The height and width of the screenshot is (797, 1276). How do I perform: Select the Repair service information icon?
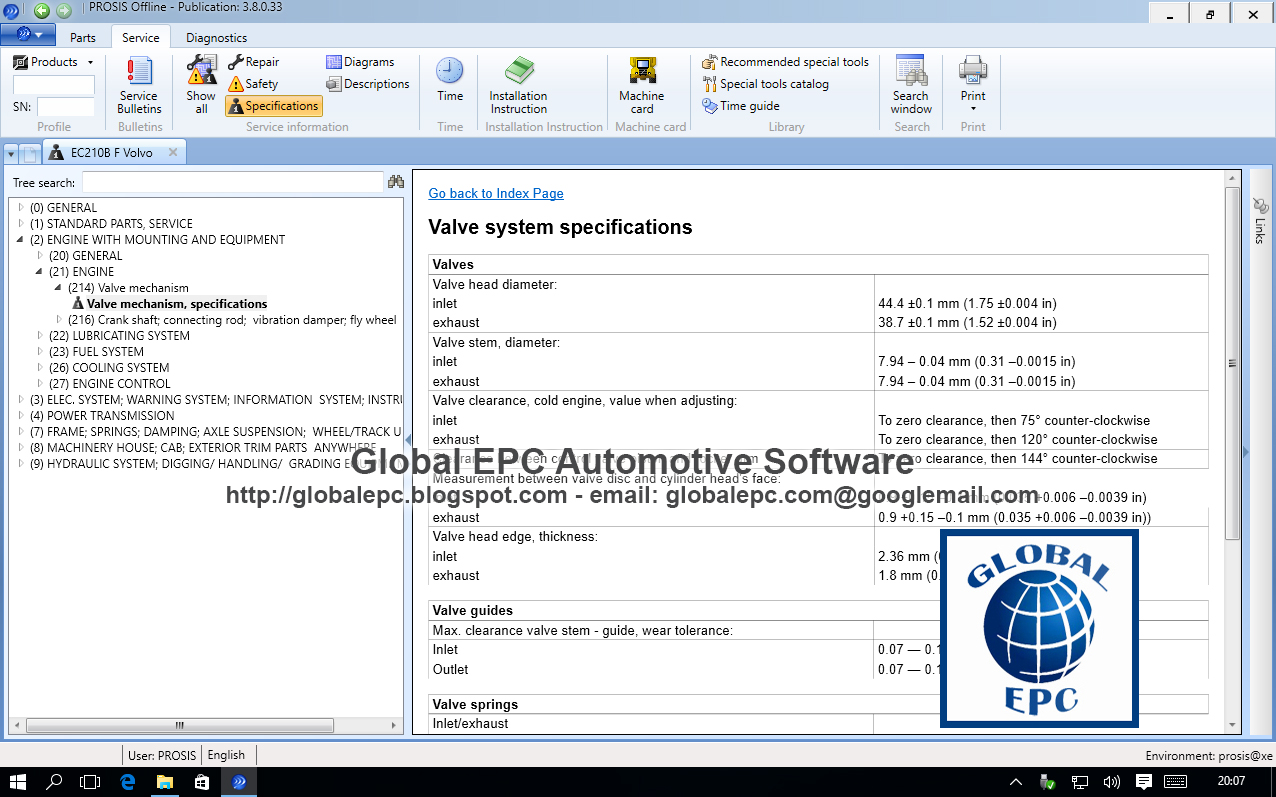tap(253, 61)
